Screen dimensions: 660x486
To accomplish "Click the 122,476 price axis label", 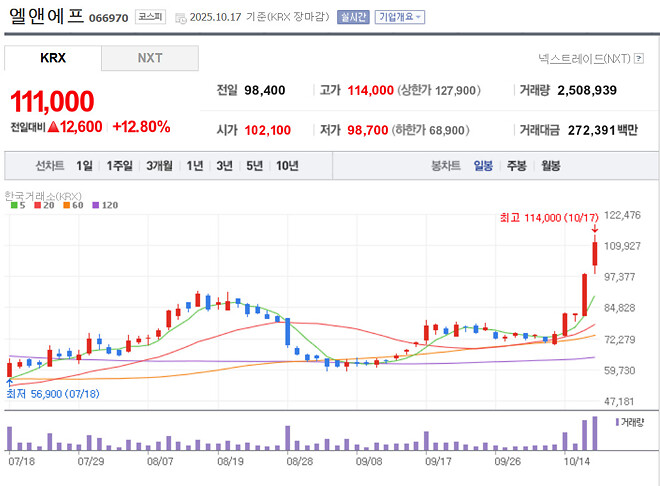I will (622, 215).
